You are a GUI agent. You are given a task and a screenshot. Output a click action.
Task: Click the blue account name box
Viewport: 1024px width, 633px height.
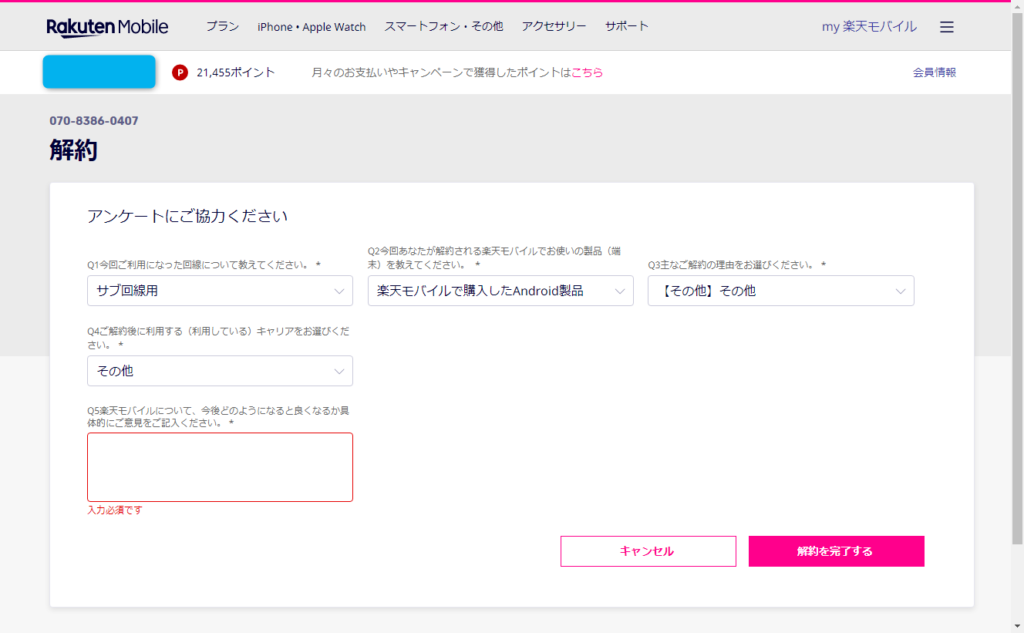(x=99, y=72)
